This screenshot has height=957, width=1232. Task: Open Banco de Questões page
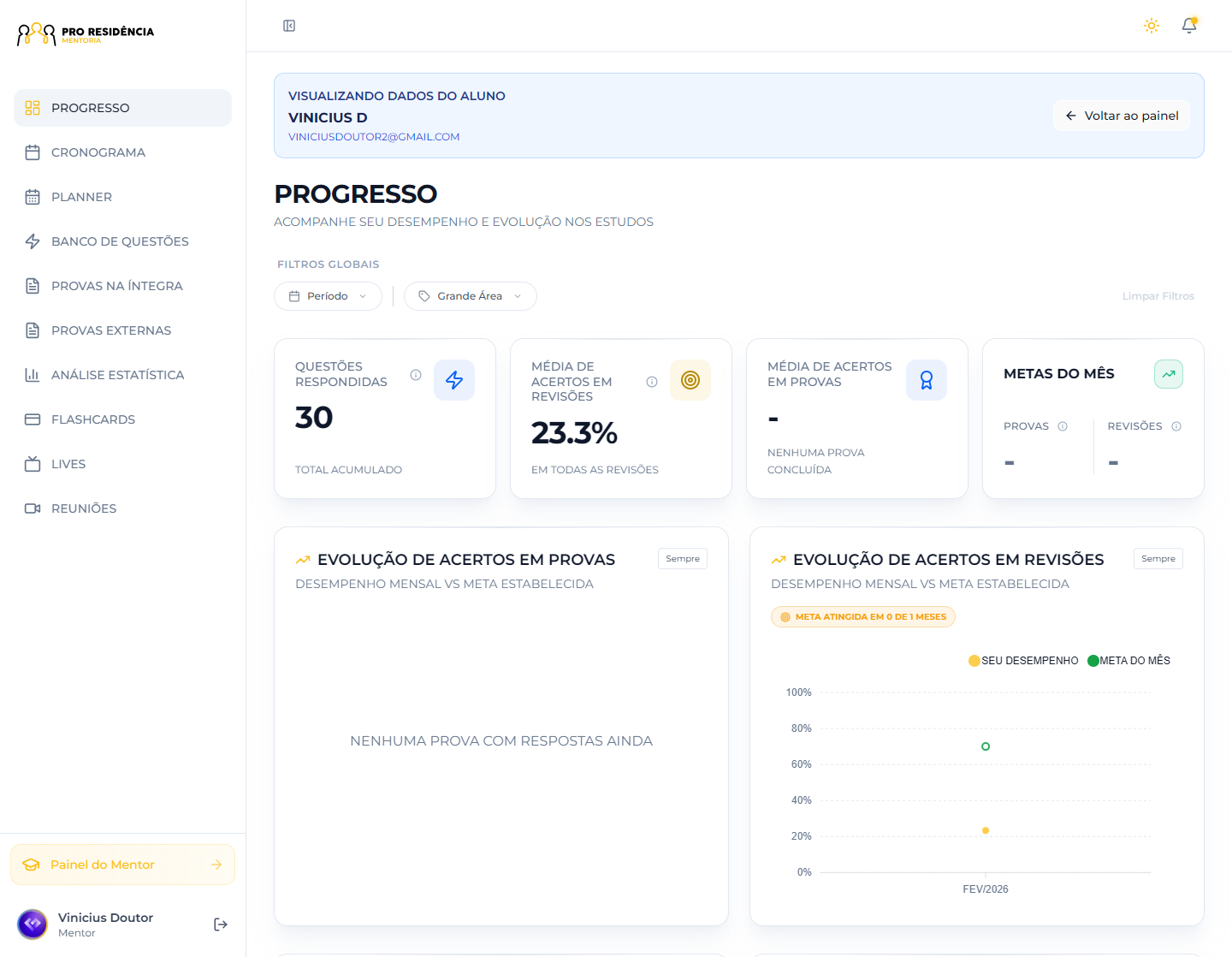(x=122, y=241)
